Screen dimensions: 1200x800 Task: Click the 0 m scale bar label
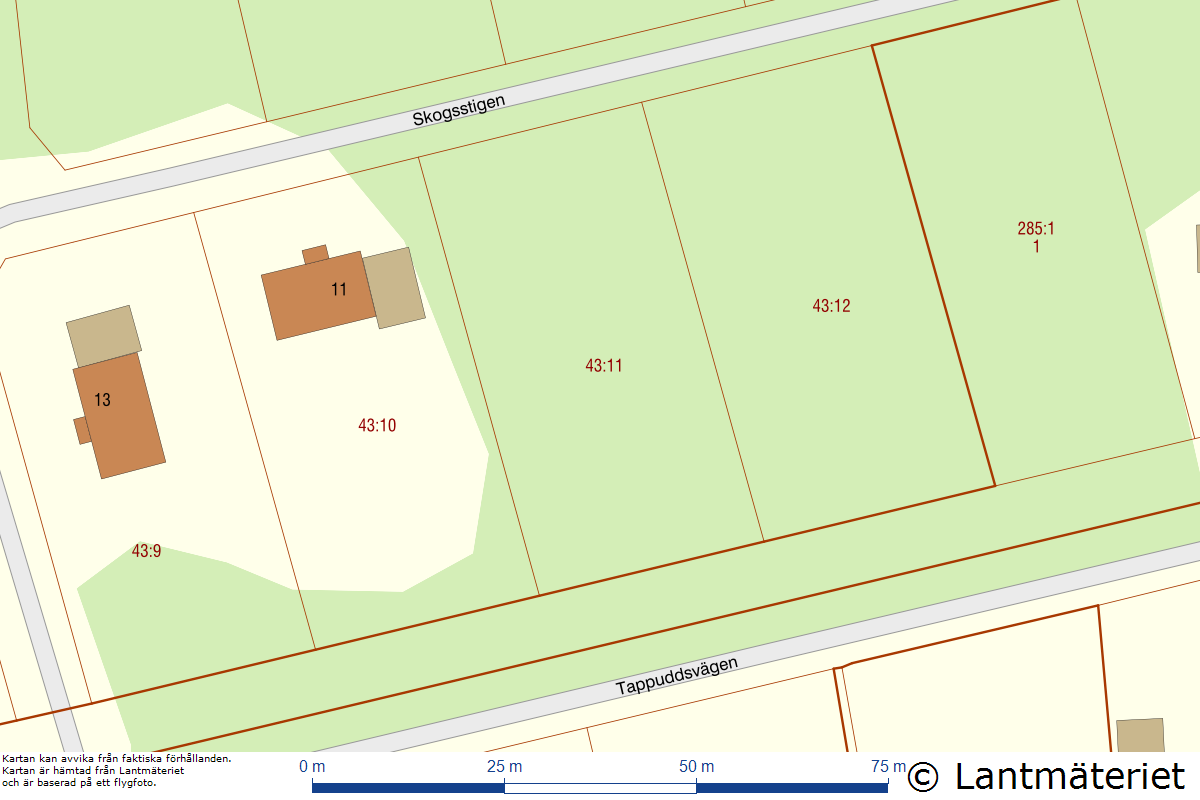click(x=312, y=767)
